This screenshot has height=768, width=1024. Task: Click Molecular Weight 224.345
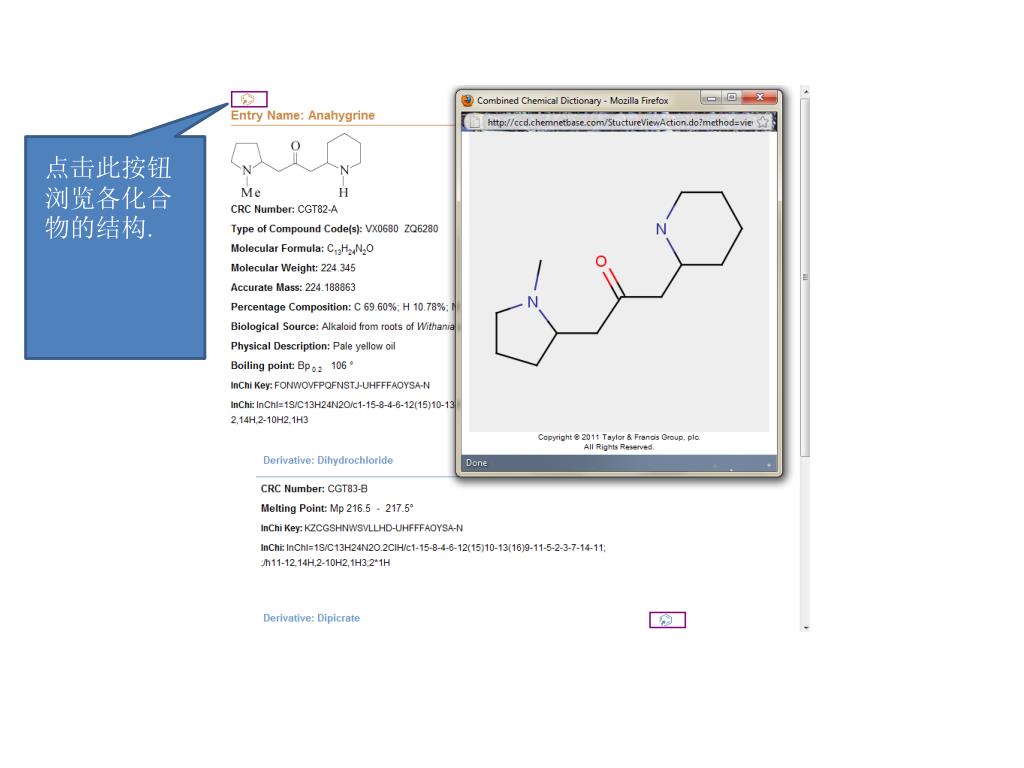pyautogui.click(x=293, y=268)
